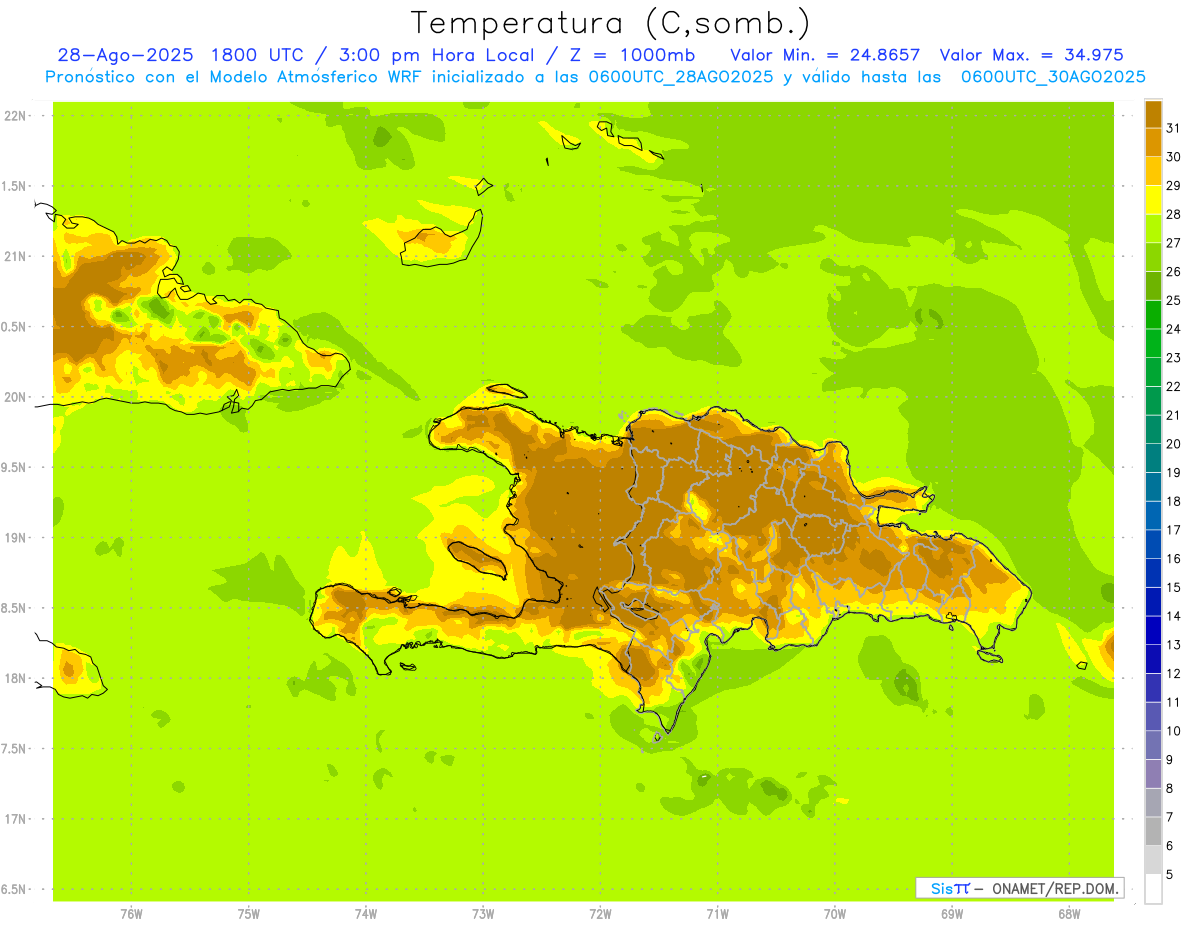The image size is (1200, 927).
Task: Select the "0600UTC_30AGO2025" valid-until time
Action: [x=1053, y=77]
